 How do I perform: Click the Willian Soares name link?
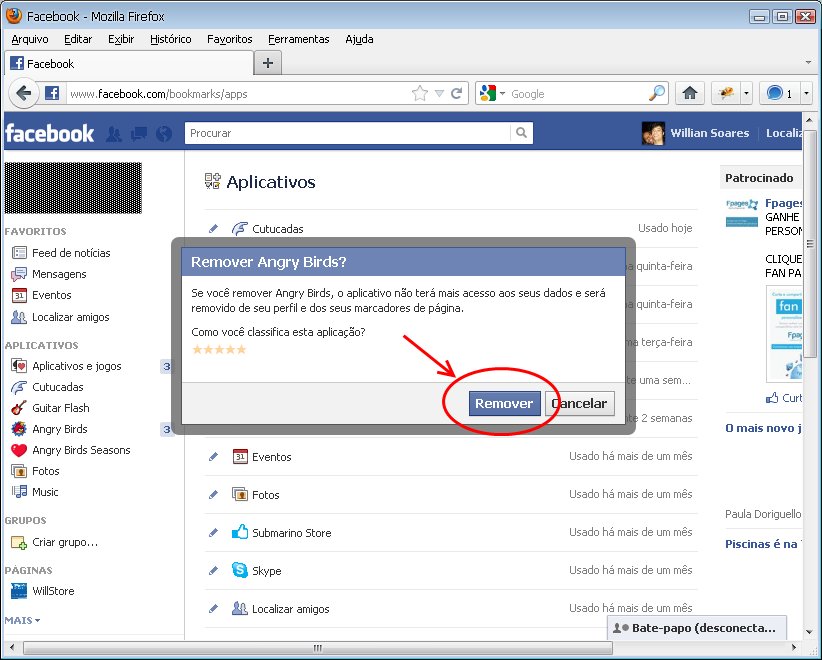709,133
